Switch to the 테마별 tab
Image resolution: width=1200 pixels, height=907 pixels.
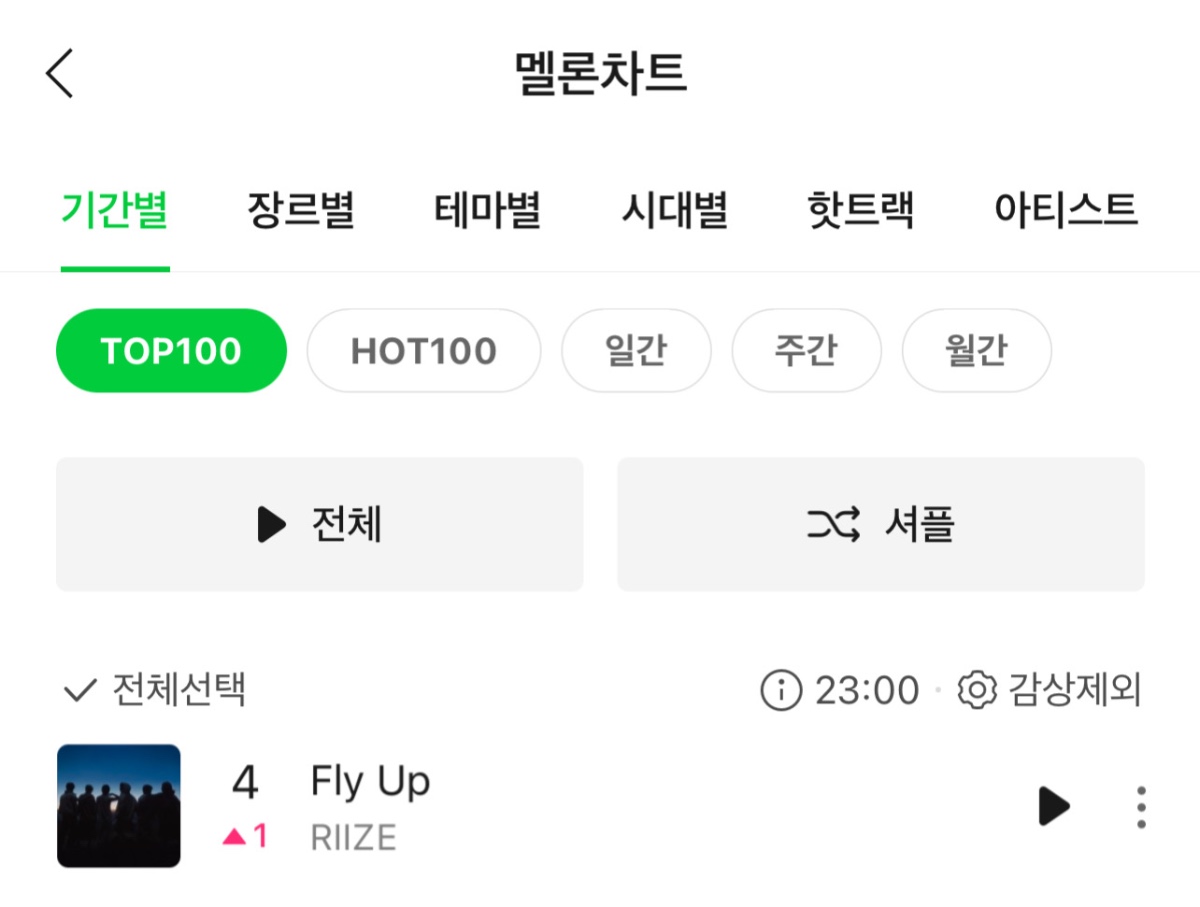[x=488, y=211]
